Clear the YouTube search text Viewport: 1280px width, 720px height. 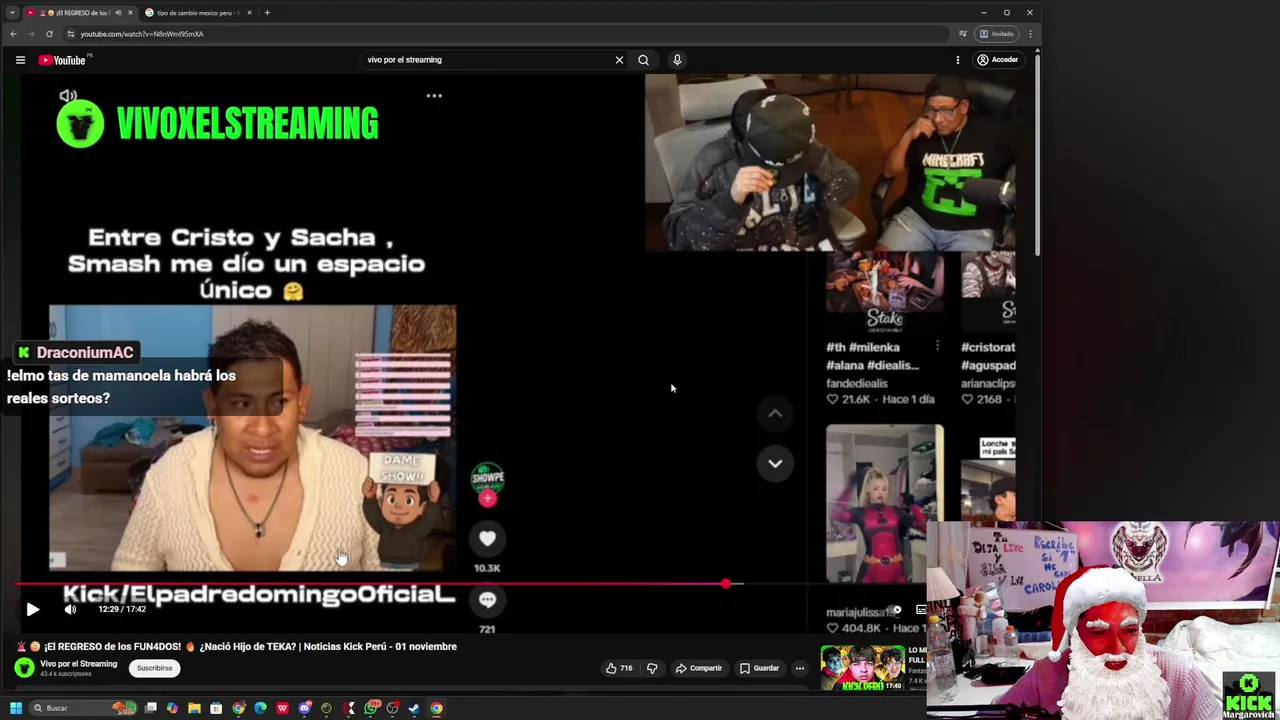tap(619, 60)
